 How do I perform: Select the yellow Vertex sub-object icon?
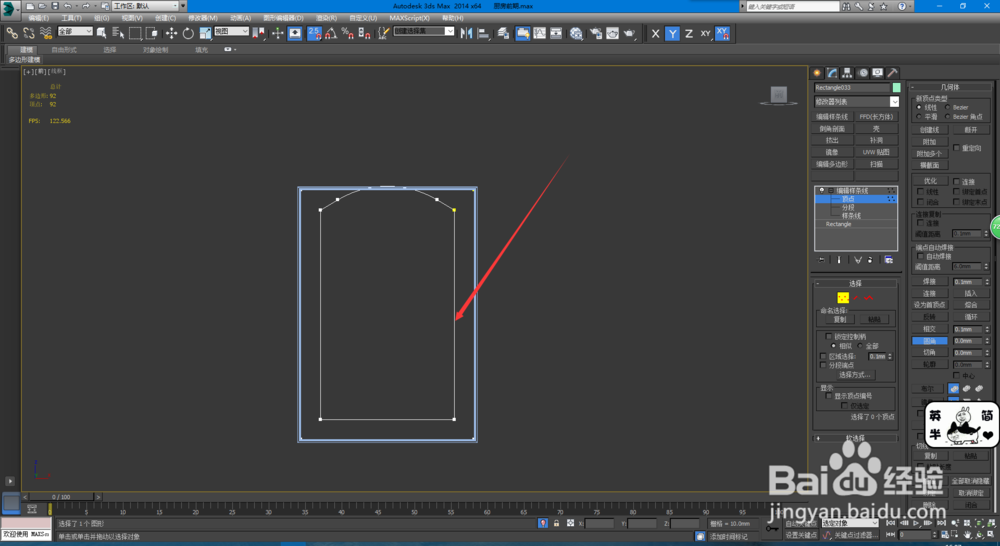tap(842, 298)
